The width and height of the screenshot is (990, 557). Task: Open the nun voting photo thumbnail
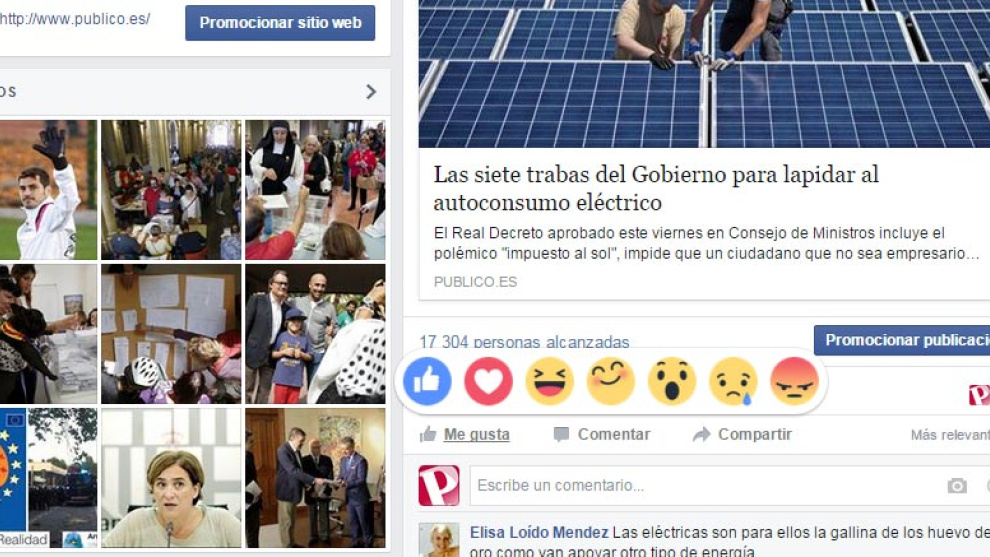pyautogui.click(x=315, y=190)
